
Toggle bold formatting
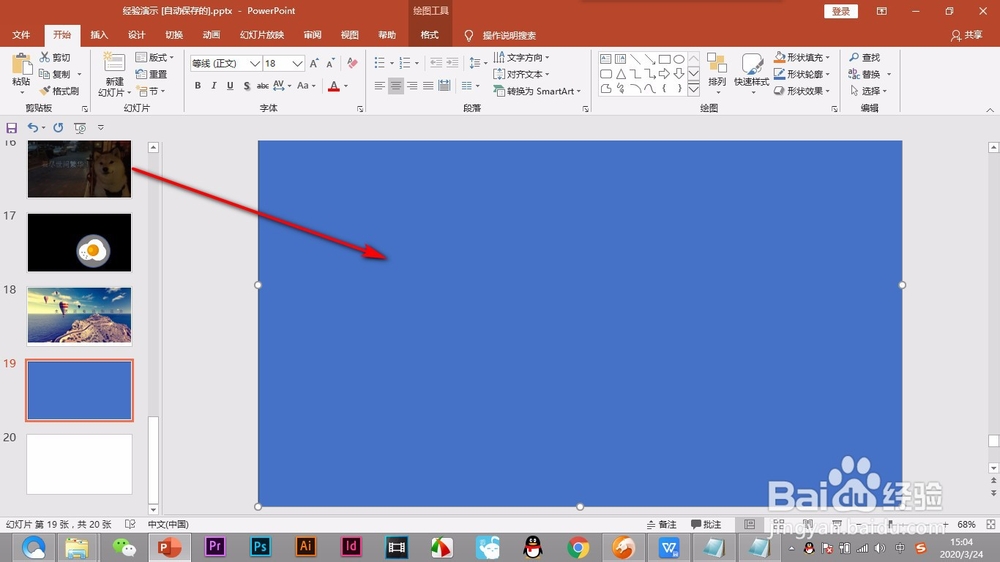[x=198, y=85]
